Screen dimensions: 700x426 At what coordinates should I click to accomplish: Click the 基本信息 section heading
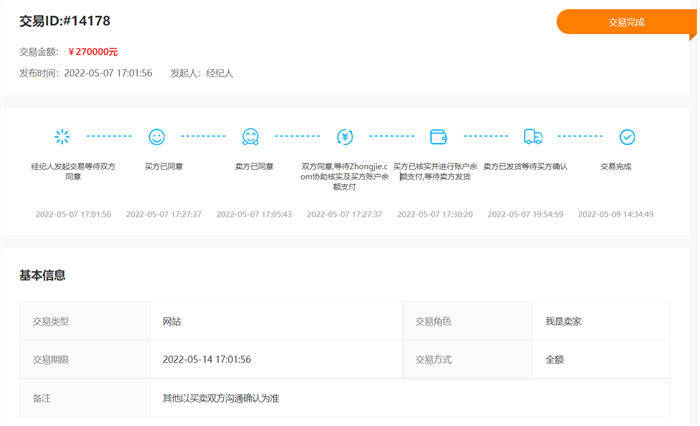pyautogui.click(x=43, y=274)
